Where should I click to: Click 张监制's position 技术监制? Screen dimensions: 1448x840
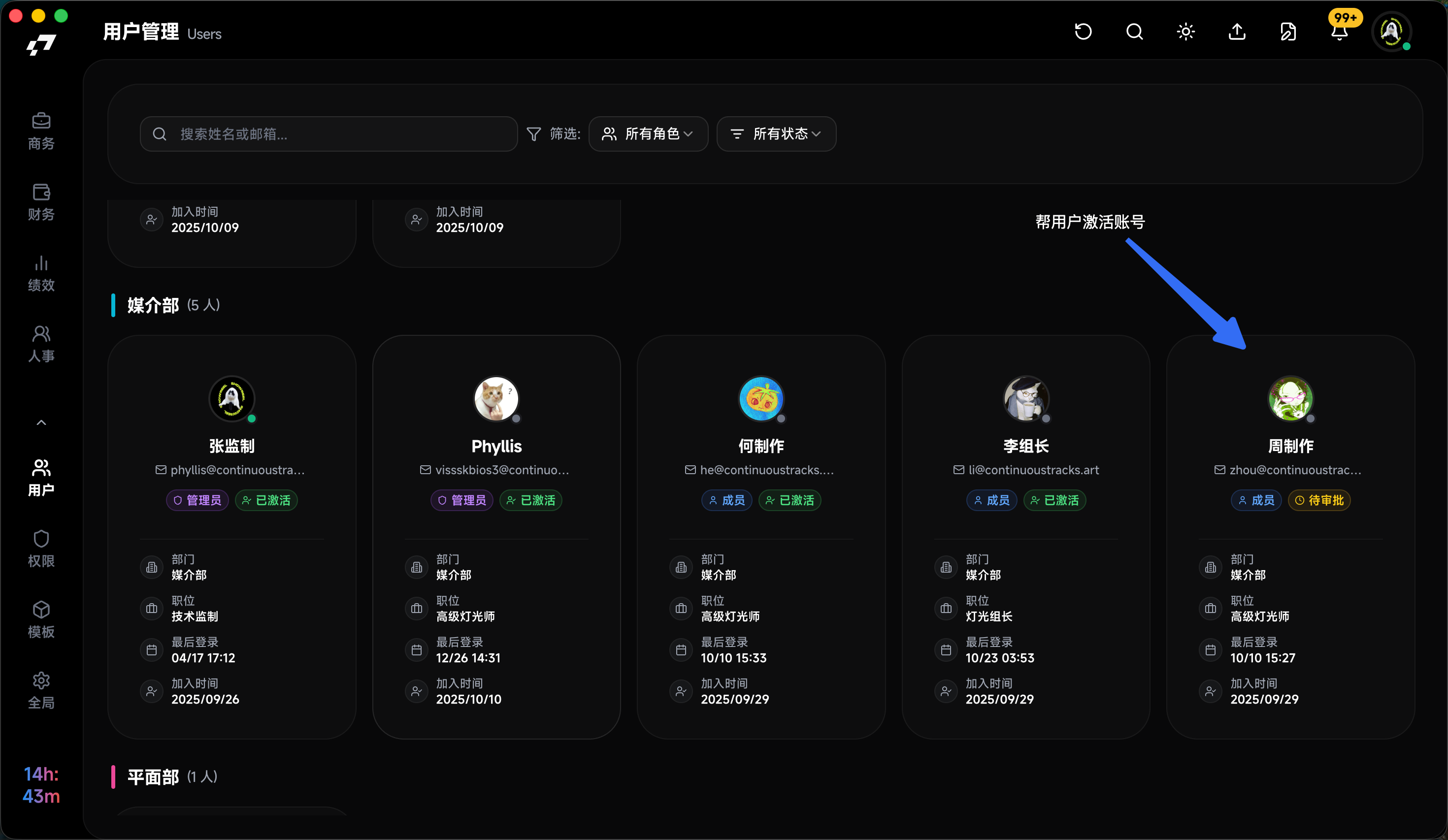tap(195, 616)
